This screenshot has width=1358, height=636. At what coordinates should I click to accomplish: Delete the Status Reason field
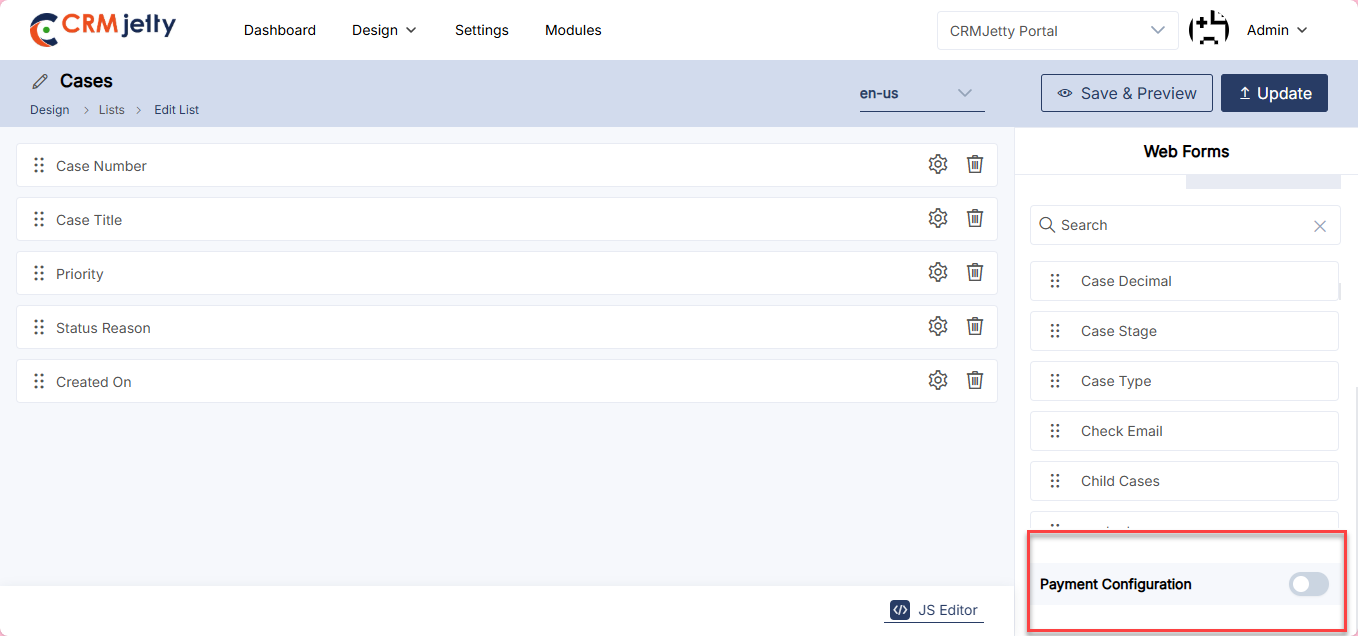[x=975, y=326]
